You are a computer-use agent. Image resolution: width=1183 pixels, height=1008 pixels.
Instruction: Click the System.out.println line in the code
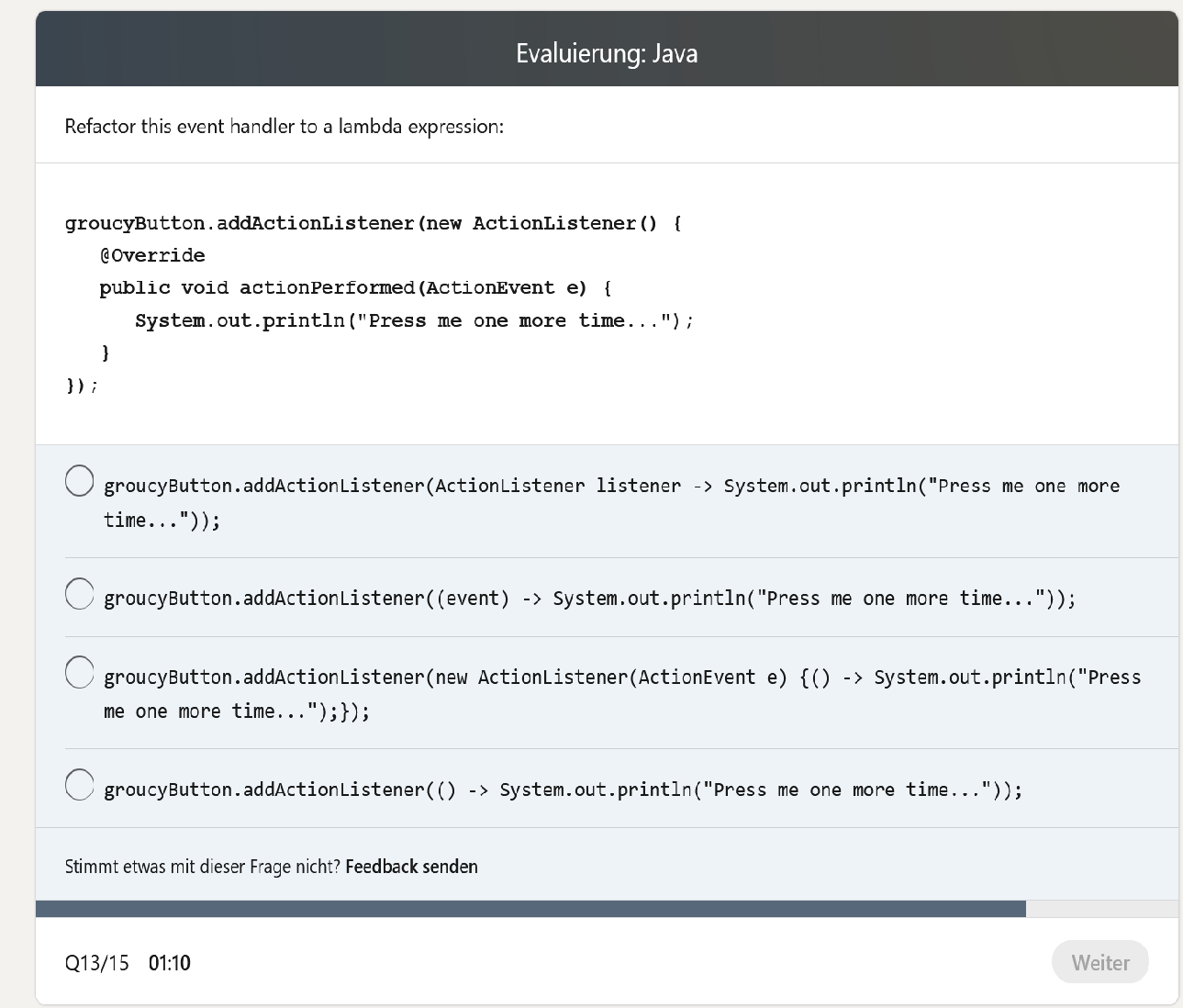tap(414, 319)
